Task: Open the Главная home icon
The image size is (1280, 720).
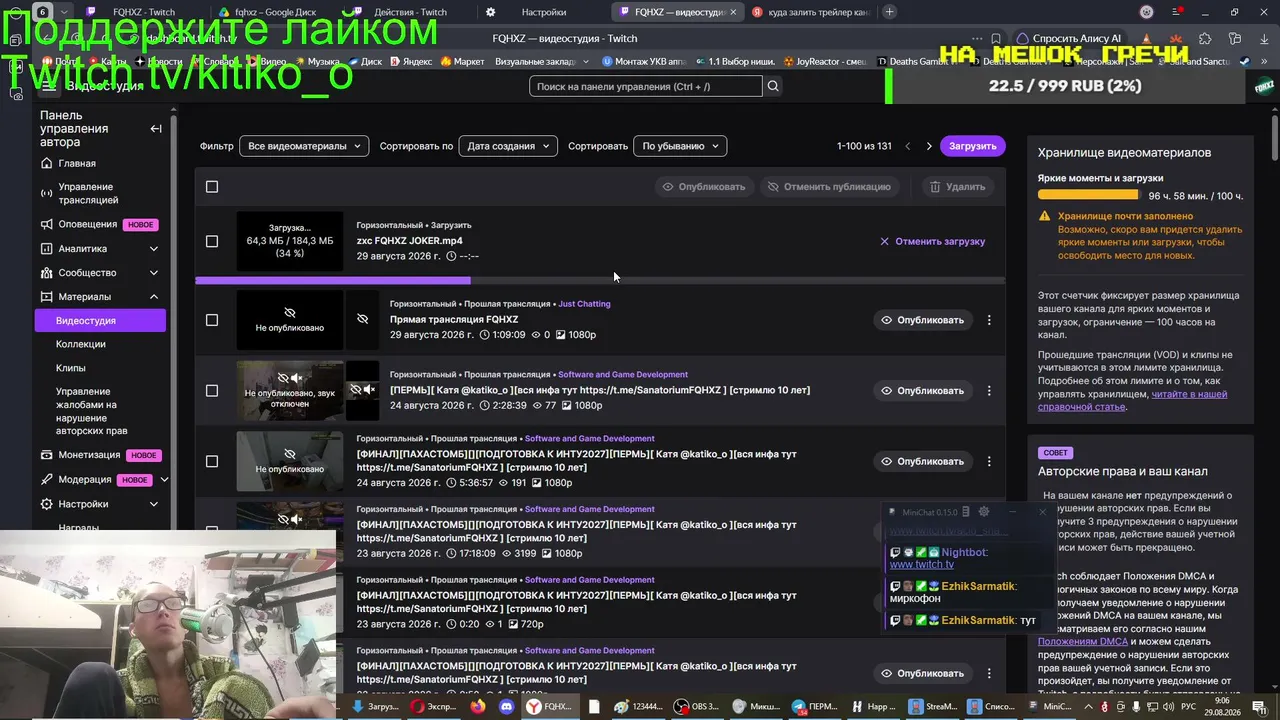Action: click(x=47, y=163)
